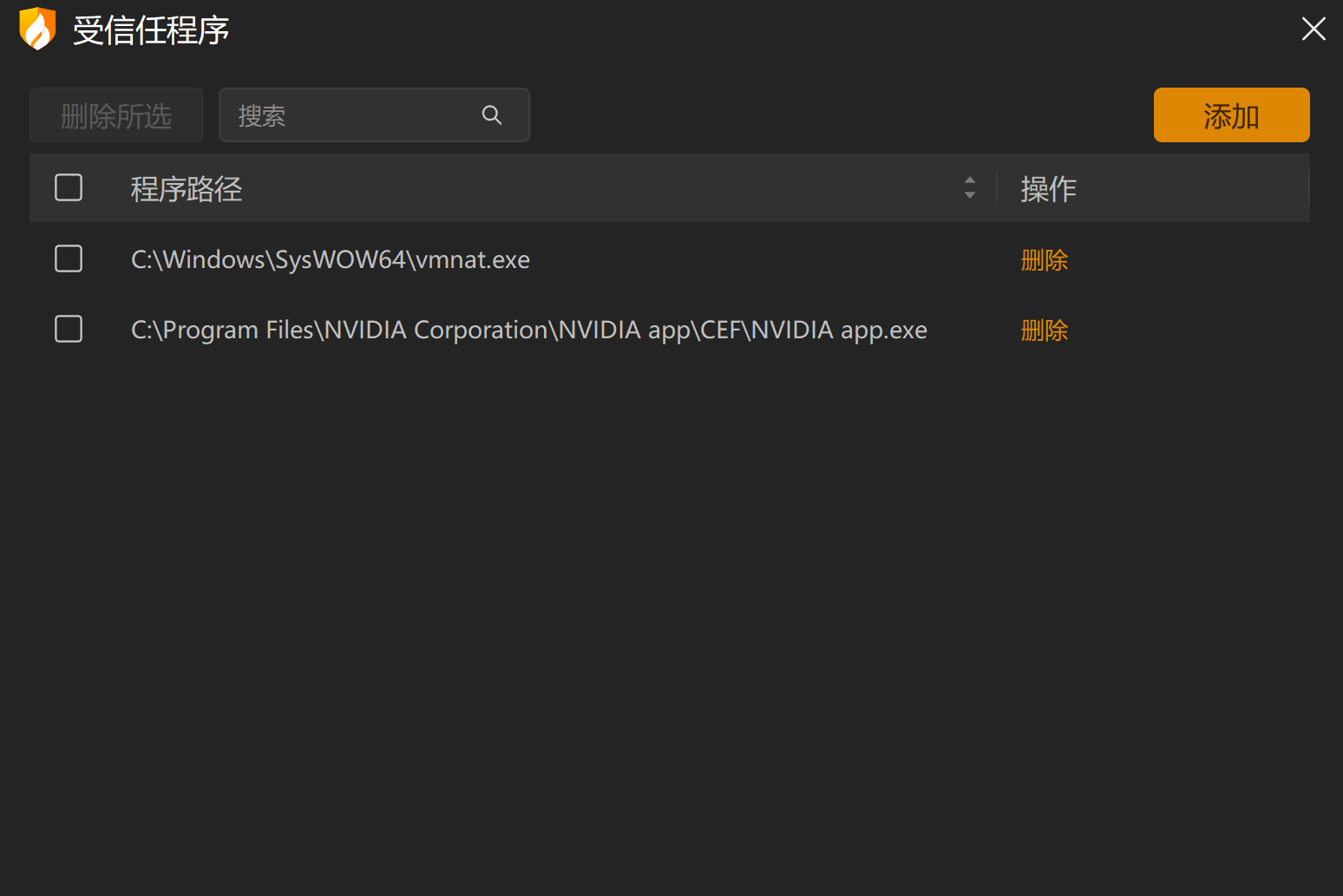Delete the vmnat.exe trusted entry

[1044, 259]
